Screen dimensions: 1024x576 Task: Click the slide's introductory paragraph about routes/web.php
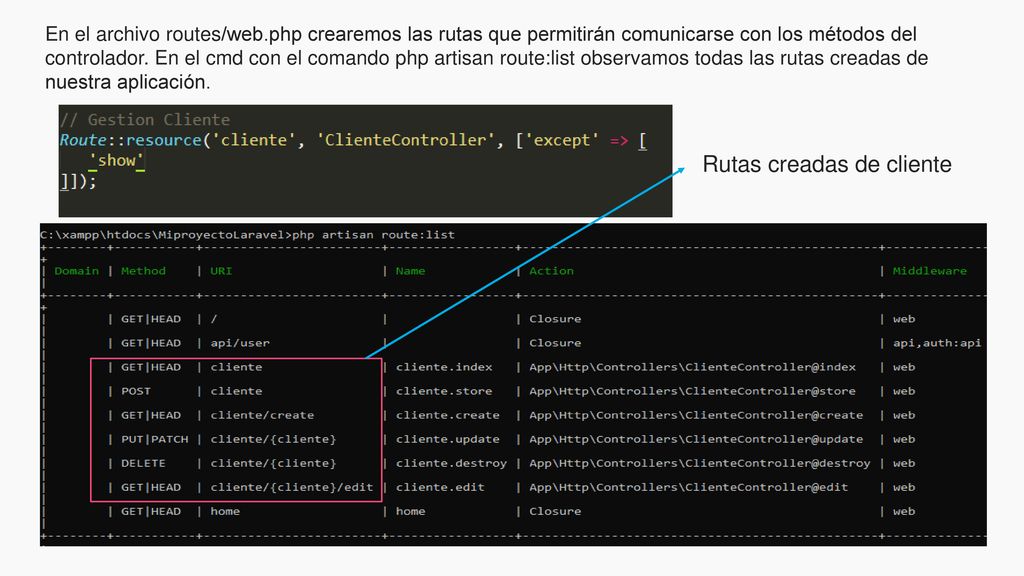(487, 58)
